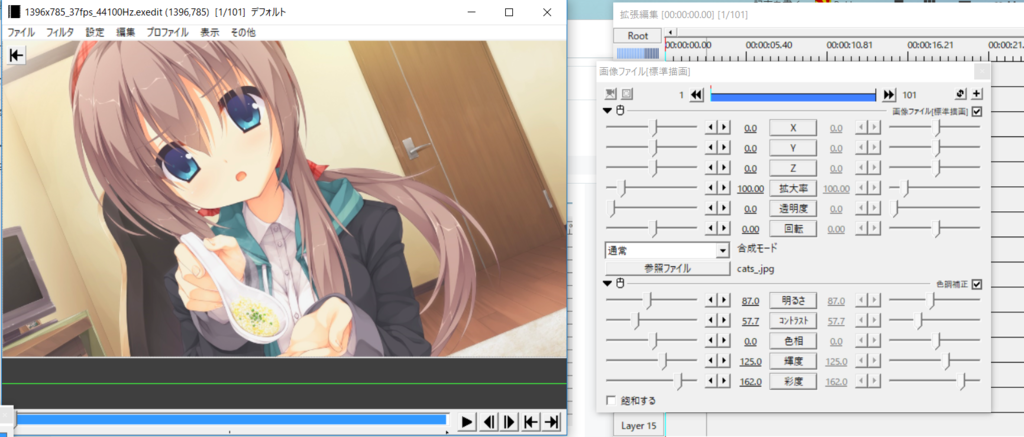Click the blue frame position bar in settings dialog
1024x437 pixels.
(x=793, y=95)
